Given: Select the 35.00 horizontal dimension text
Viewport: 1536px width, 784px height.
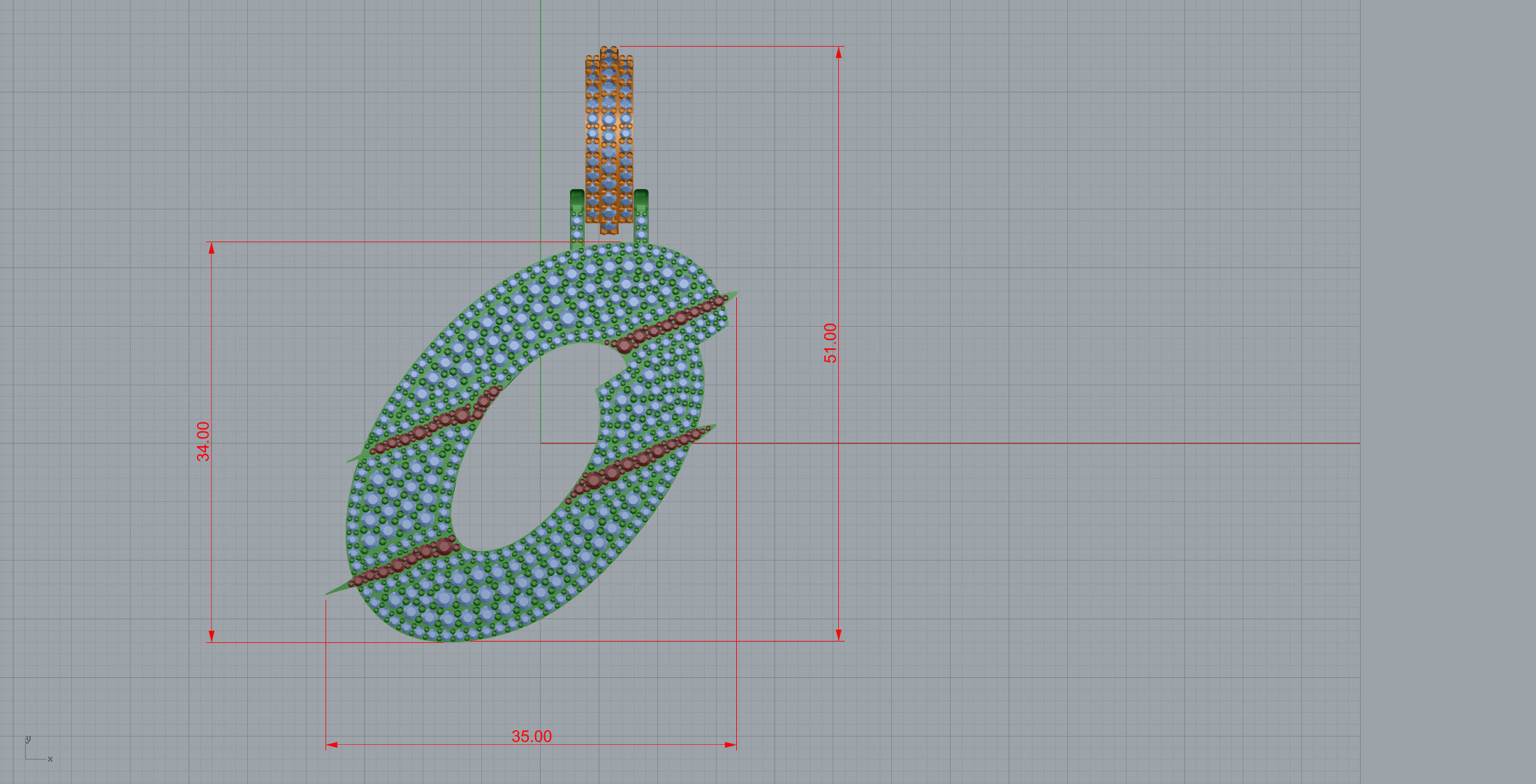Looking at the screenshot, I should tap(532, 737).
